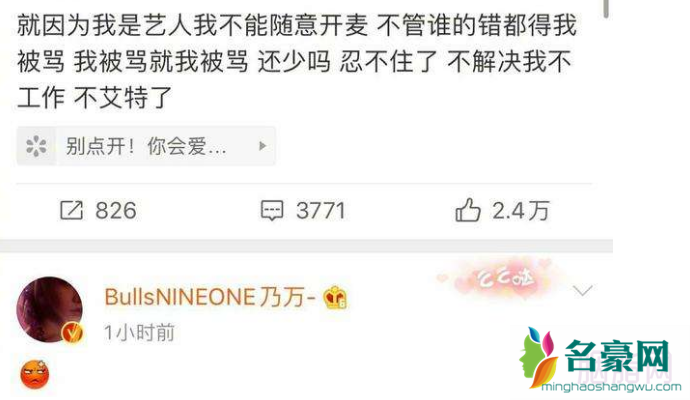This screenshot has height=400, width=690.
Task: Expand the post options chevron
Action: click(x=583, y=290)
